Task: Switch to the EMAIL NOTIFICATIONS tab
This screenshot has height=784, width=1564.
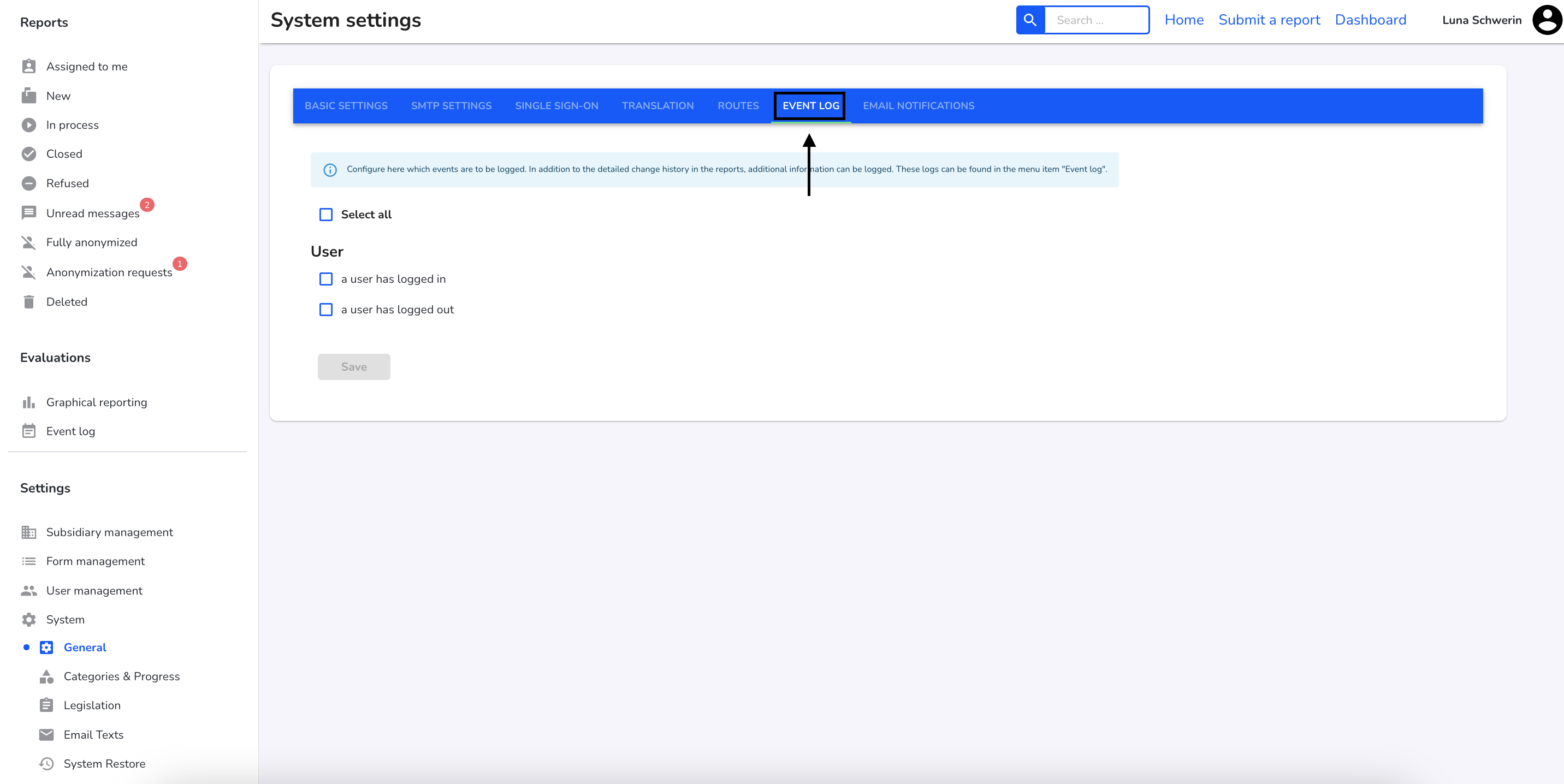Action: coord(918,105)
